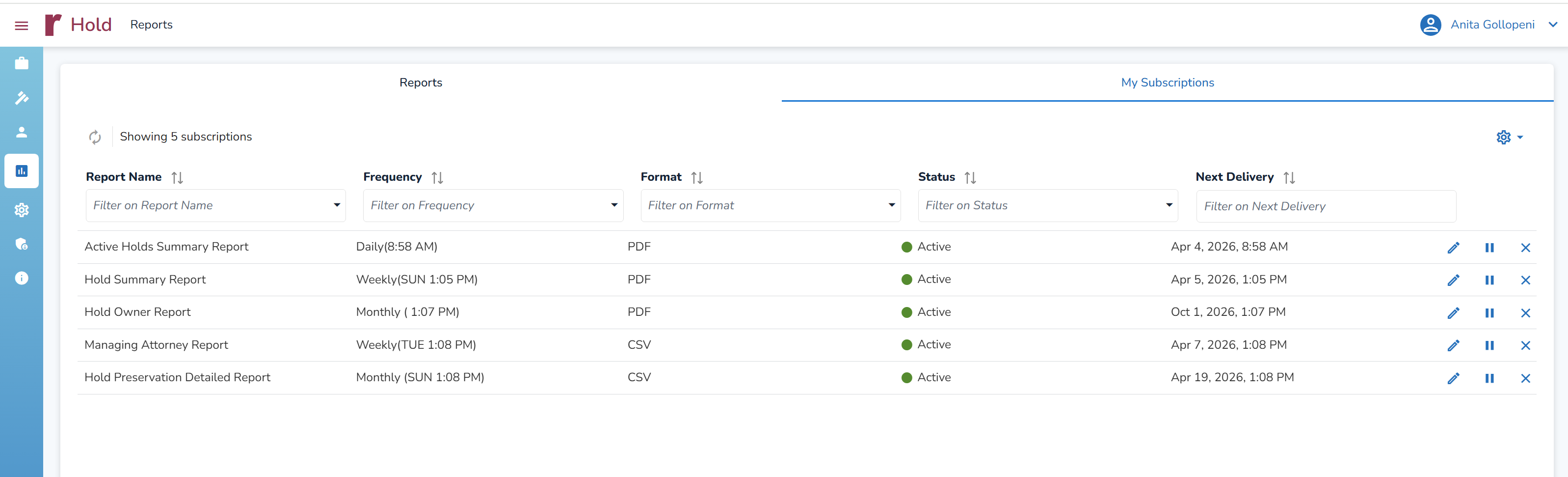
Task: Open the Filter on Report Name dropdown
Action: click(215, 206)
